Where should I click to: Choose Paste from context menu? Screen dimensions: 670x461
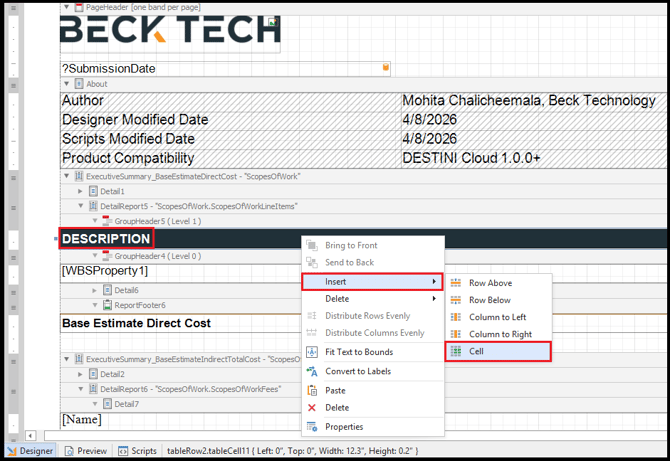click(372, 391)
